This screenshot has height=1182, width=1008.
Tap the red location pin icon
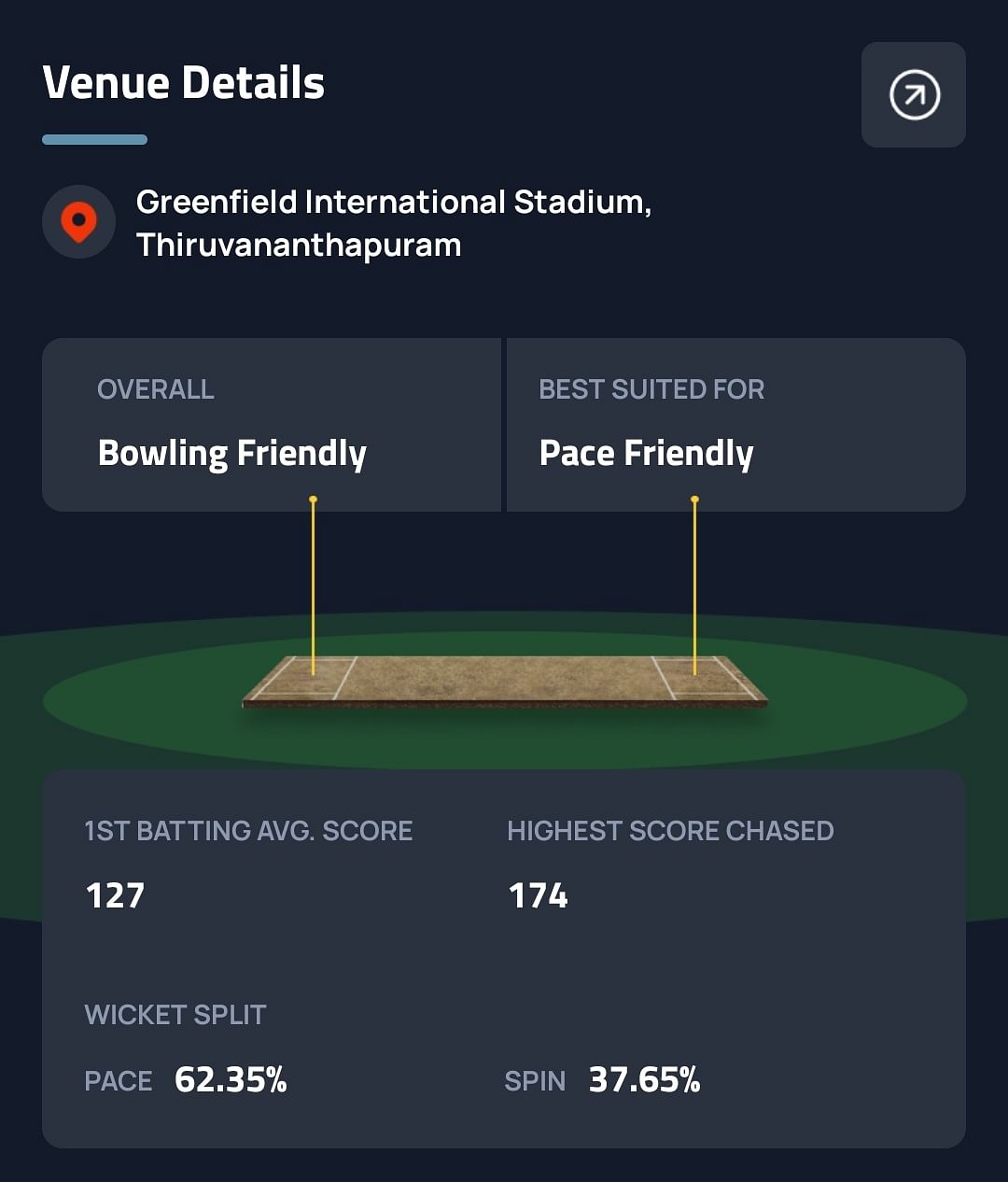(78, 221)
